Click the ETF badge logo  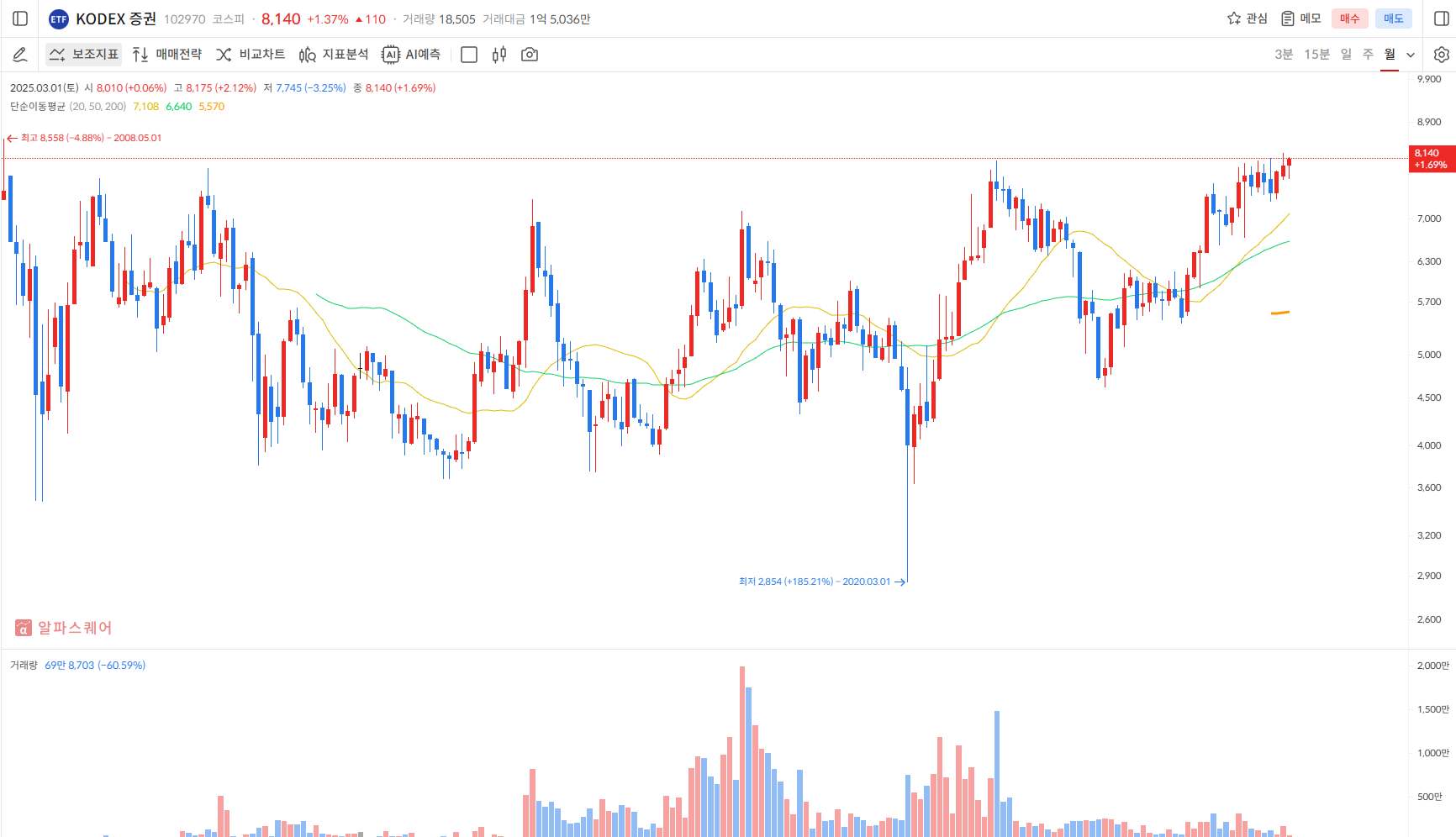click(x=59, y=19)
